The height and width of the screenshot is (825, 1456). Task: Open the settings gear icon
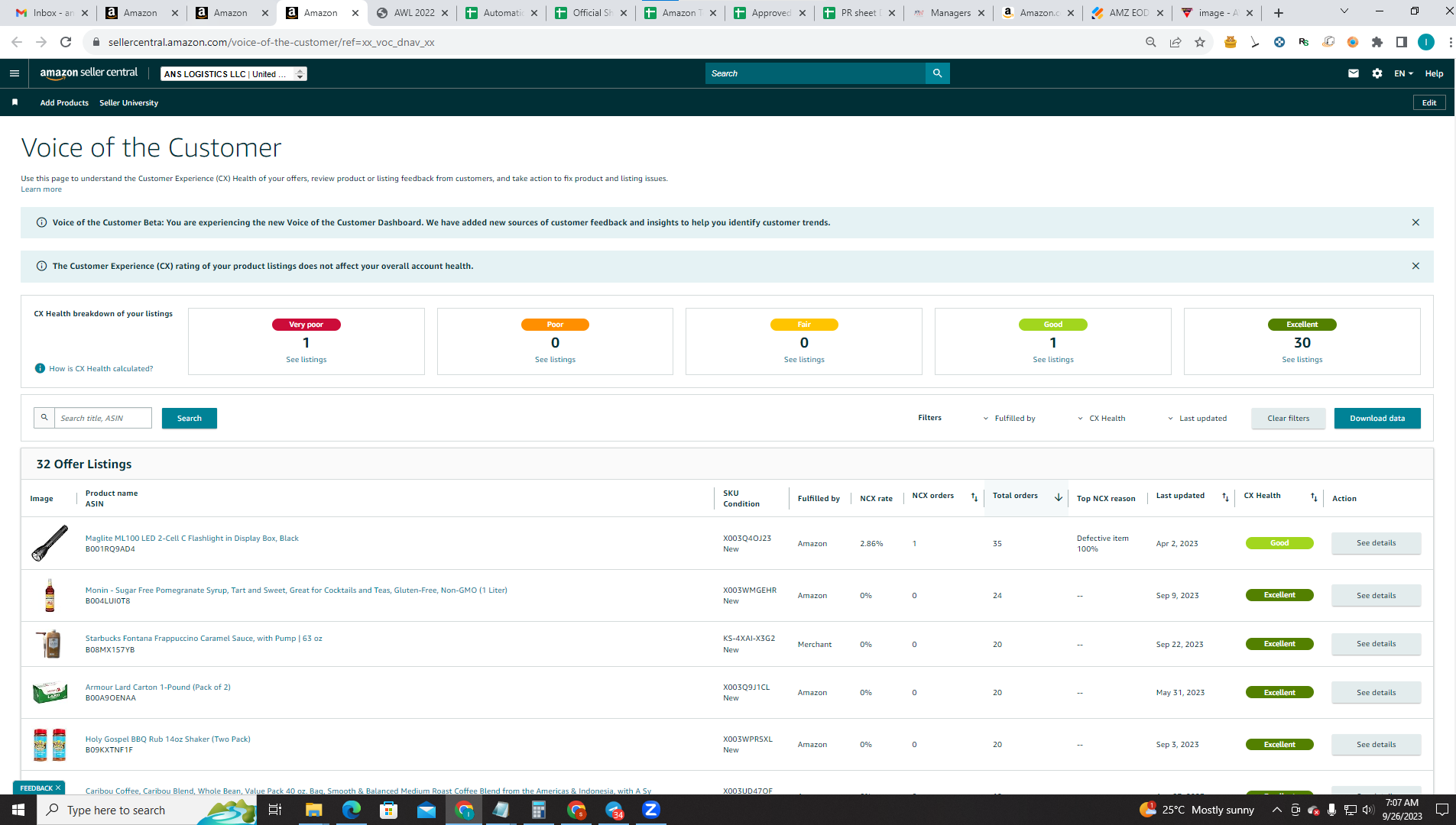tap(1377, 73)
